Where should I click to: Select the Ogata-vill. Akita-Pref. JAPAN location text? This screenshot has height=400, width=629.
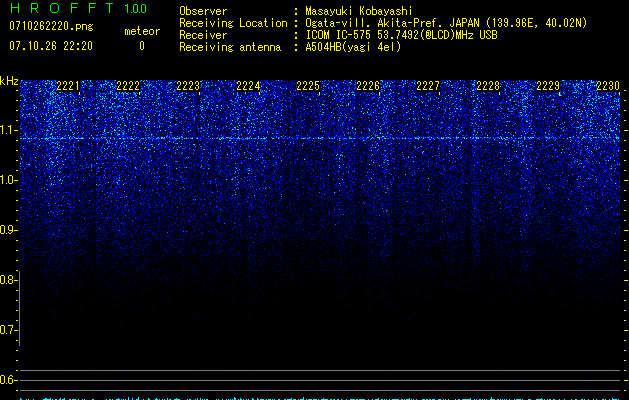point(446,23)
